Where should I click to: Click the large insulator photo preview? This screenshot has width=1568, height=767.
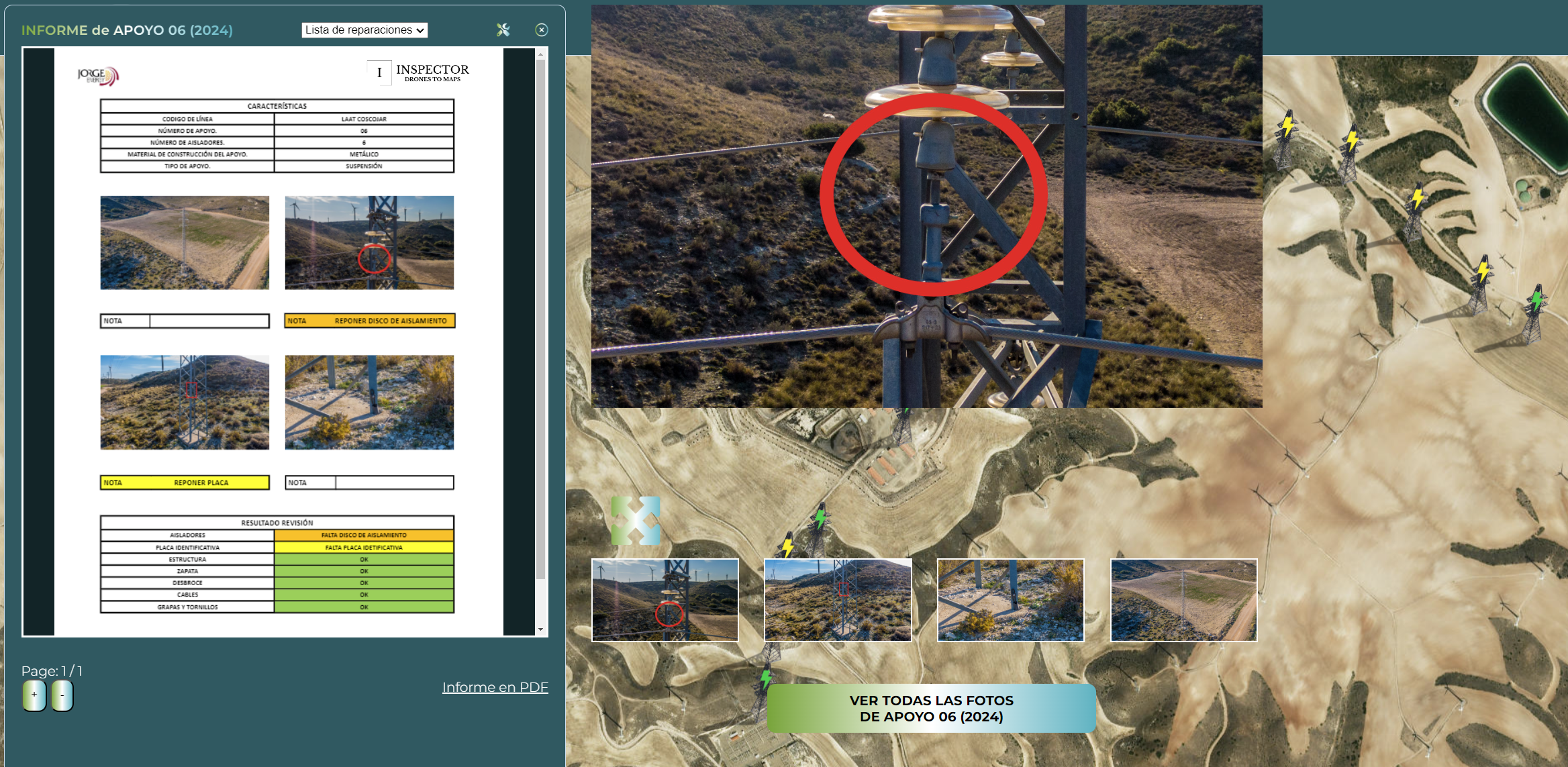pyautogui.click(x=926, y=206)
